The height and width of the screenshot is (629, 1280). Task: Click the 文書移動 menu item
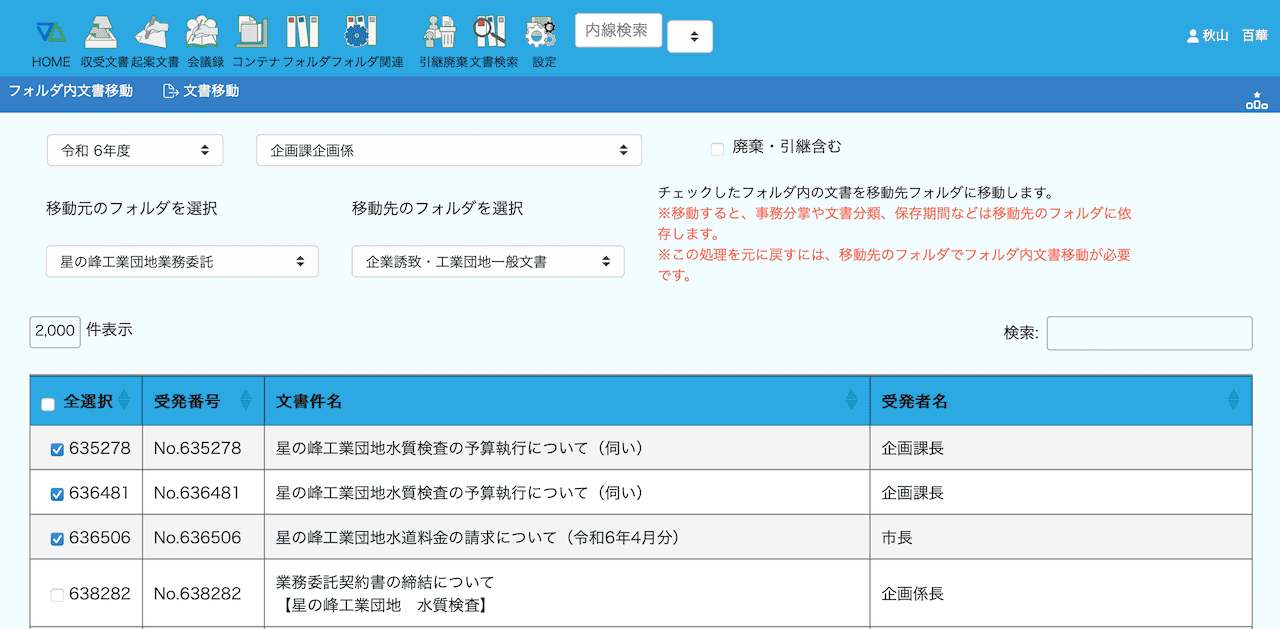click(202, 91)
